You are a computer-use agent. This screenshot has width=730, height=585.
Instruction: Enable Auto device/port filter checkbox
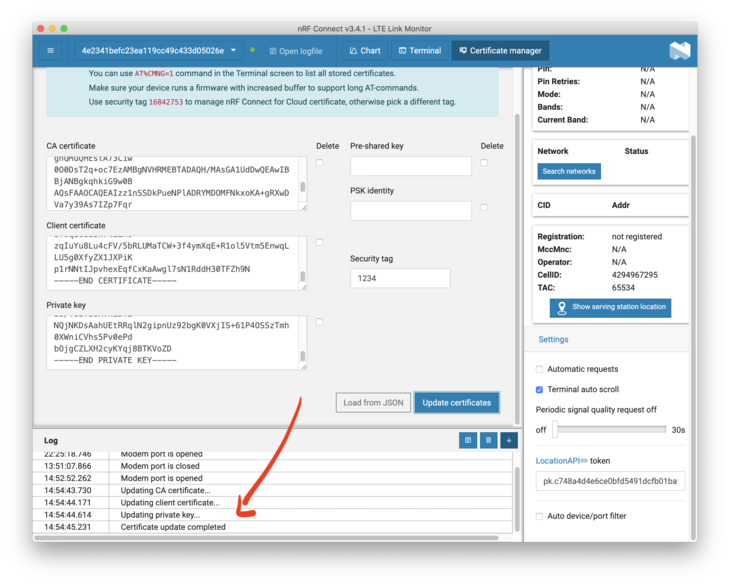540,516
